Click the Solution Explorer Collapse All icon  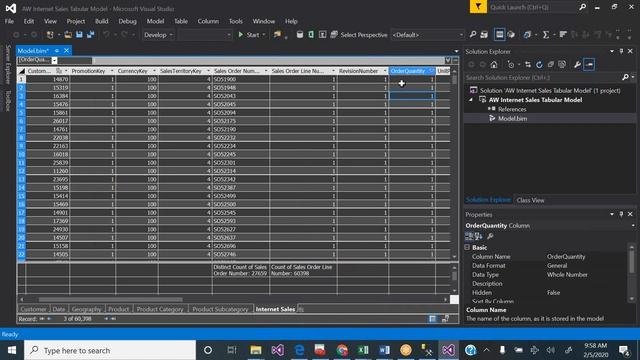click(551, 64)
